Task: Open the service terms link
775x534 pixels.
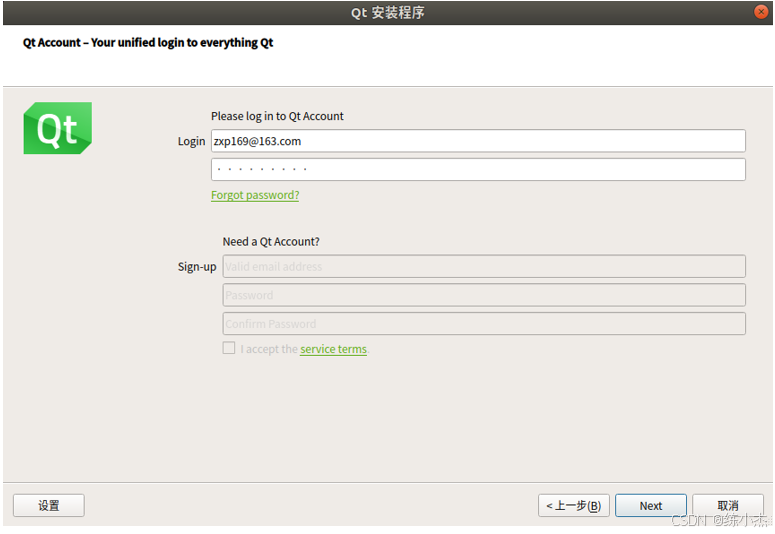Action: pyautogui.click(x=334, y=349)
